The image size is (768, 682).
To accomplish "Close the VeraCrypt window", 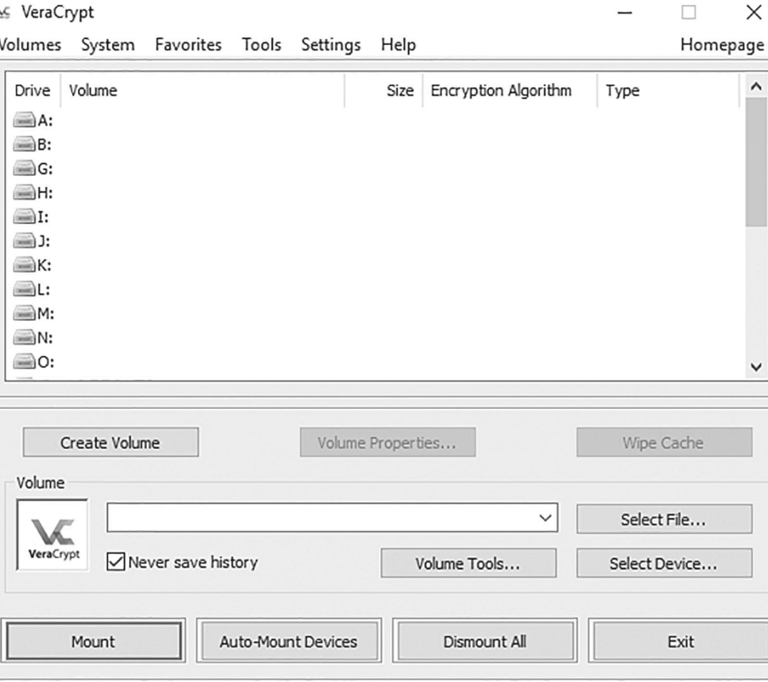I will (x=754, y=12).
